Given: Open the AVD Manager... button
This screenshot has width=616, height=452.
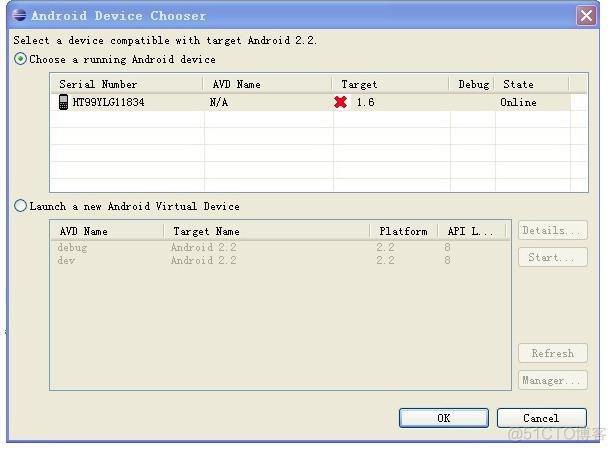Looking at the screenshot, I should coord(553,380).
